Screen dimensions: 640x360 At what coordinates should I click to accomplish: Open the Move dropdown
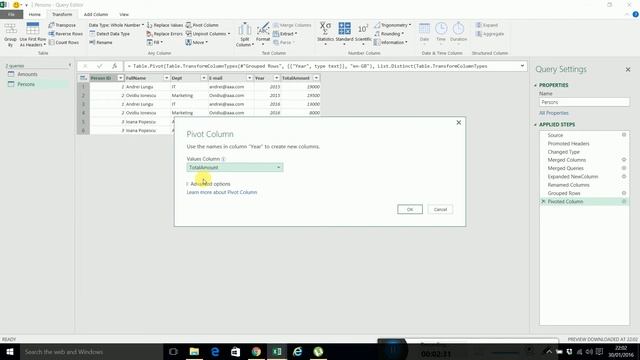(x=197, y=42)
